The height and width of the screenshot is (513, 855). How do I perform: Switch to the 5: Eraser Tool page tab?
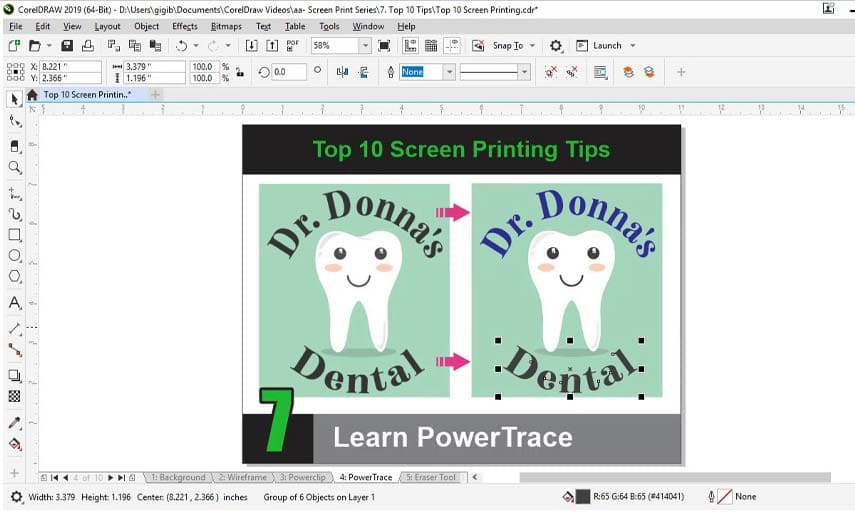click(431, 477)
